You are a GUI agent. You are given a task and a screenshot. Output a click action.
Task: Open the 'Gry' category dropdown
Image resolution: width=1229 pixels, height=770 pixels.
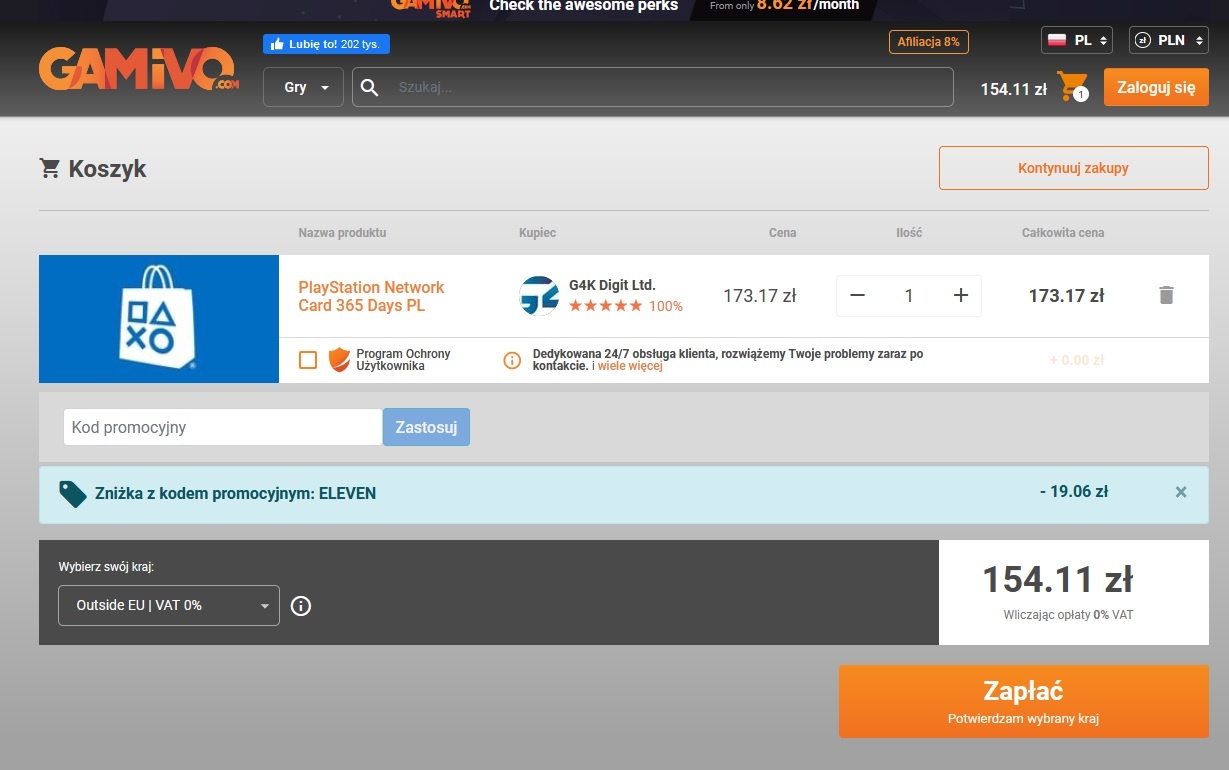click(x=303, y=87)
